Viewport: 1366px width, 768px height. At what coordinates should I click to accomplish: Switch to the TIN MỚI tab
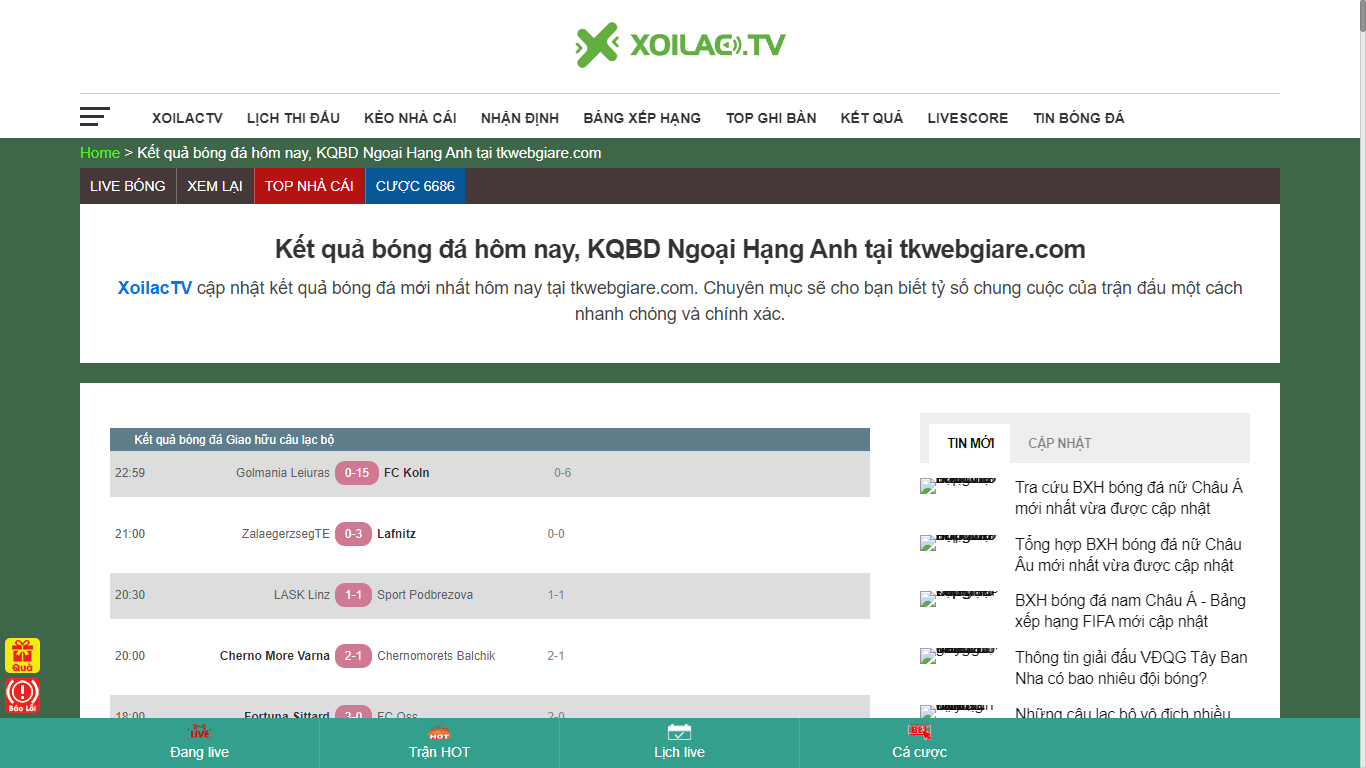point(970,443)
